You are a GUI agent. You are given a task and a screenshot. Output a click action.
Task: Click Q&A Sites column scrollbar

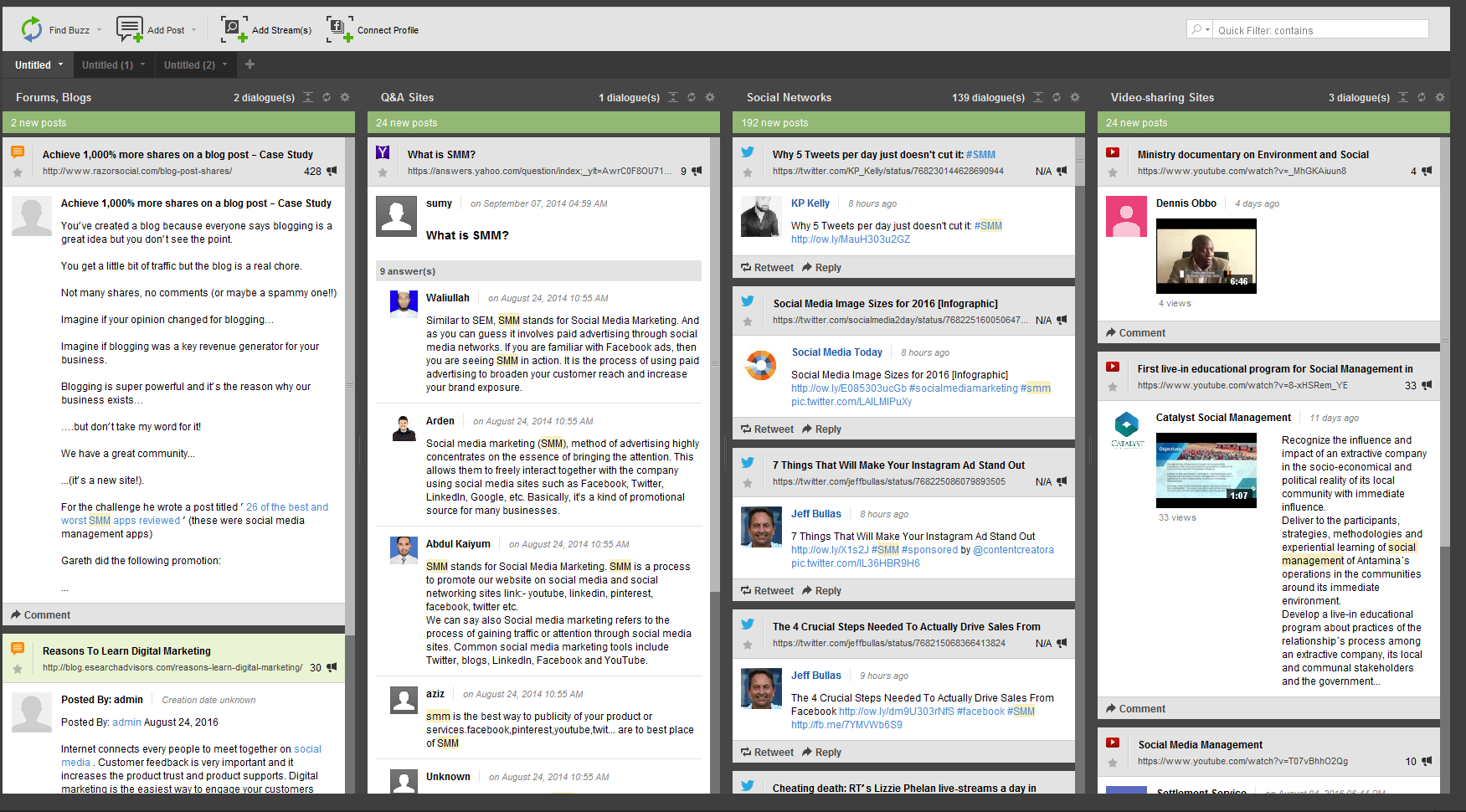click(x=715, y=364)
